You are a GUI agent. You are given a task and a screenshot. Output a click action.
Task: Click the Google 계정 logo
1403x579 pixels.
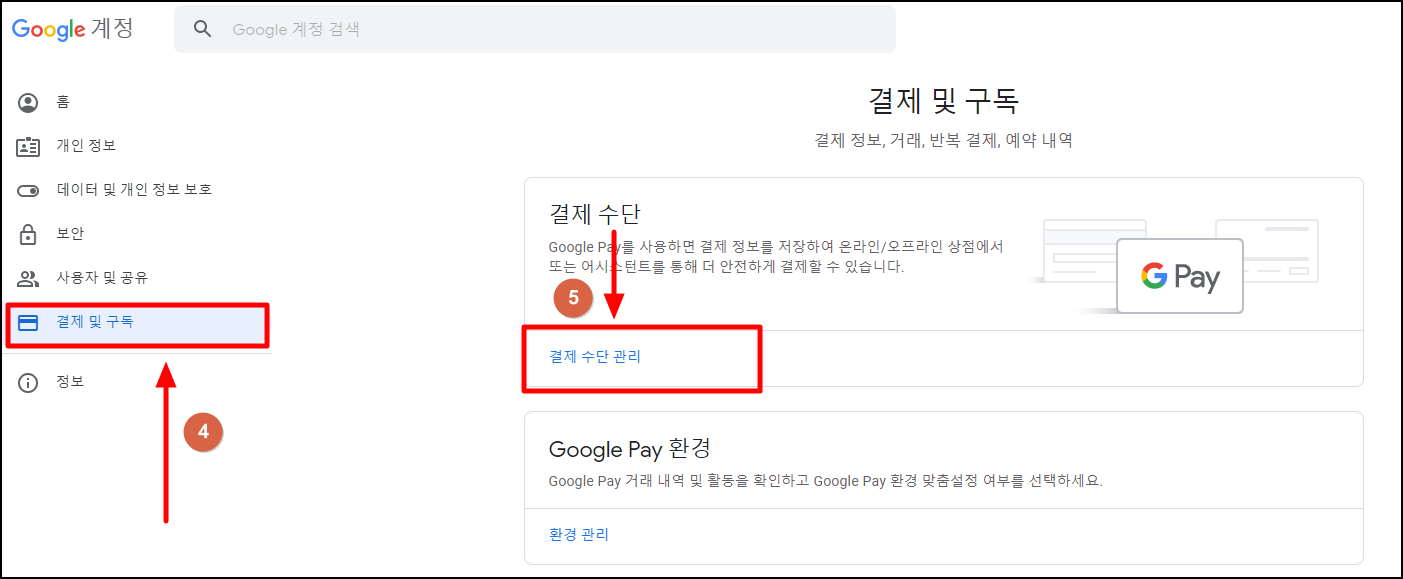click(x=72, y=28)
